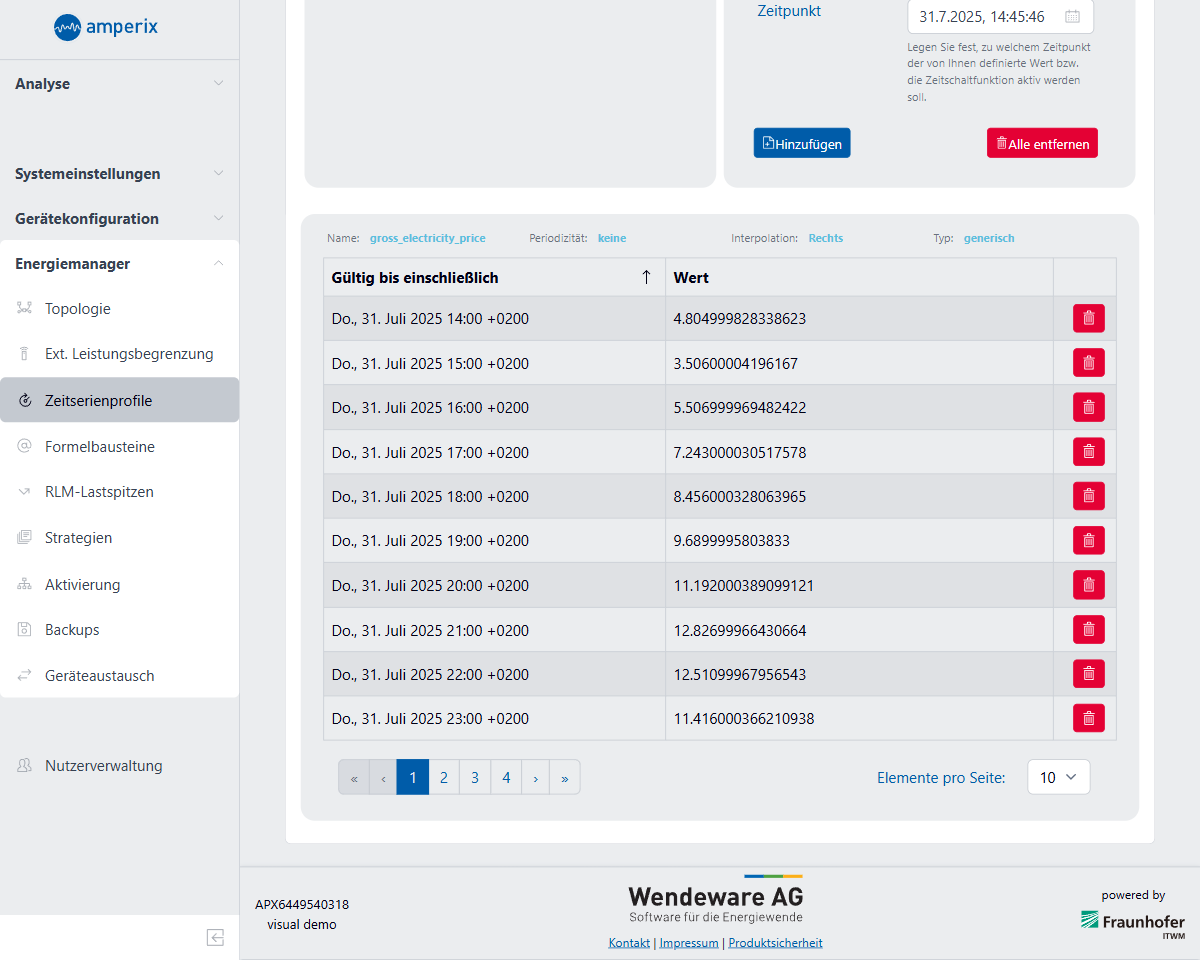The image size is (1200, 960).
Task: Open the Elemente pro Seite dropdown
Action: pyautogui.click(x=1058, y=777)
